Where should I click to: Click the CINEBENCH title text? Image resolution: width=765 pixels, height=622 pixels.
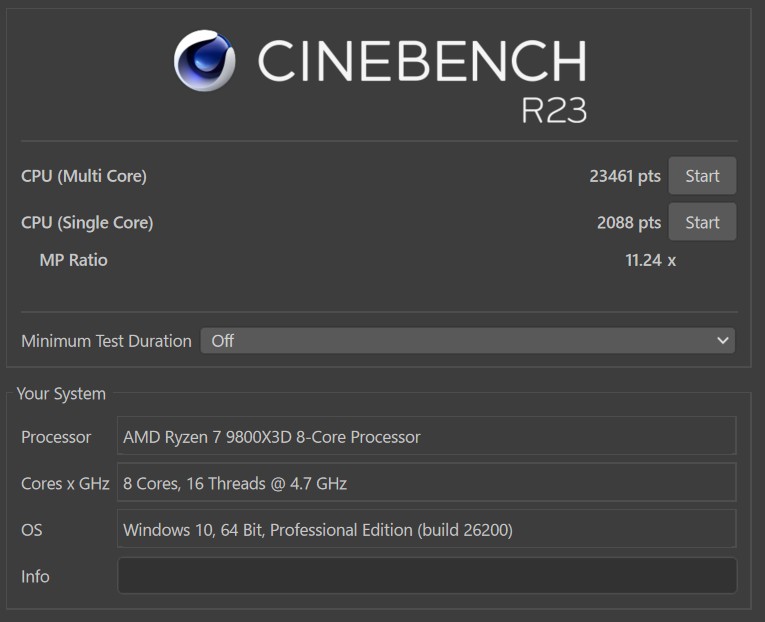tap(421, 62)
